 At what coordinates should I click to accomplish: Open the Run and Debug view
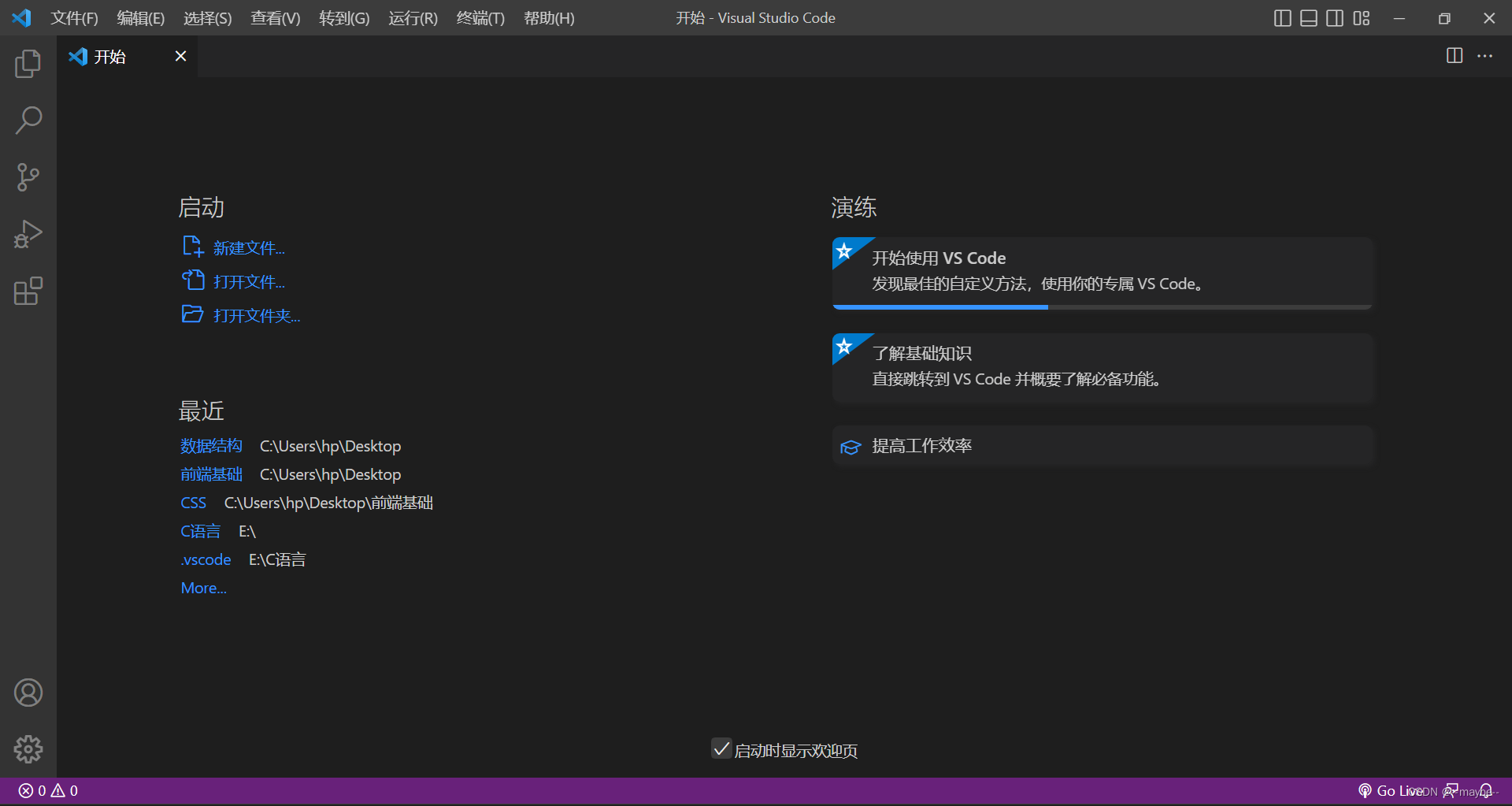click(28, 234)
